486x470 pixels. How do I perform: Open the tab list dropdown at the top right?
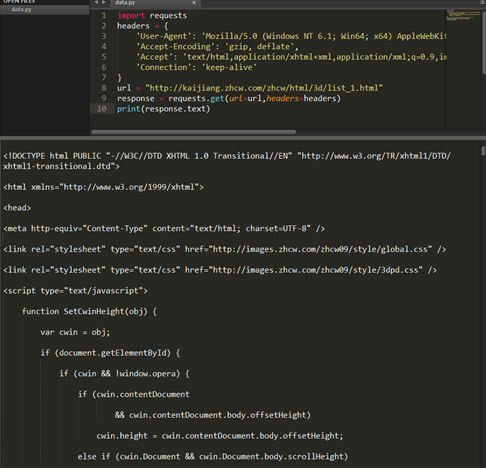(483, 2)
